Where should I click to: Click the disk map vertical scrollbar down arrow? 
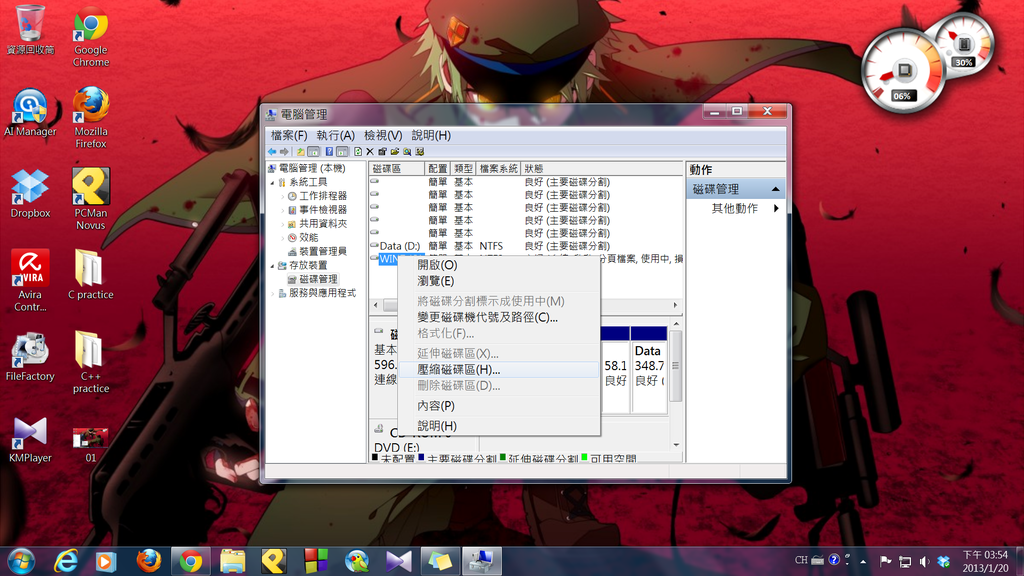(x=676, y=445)
